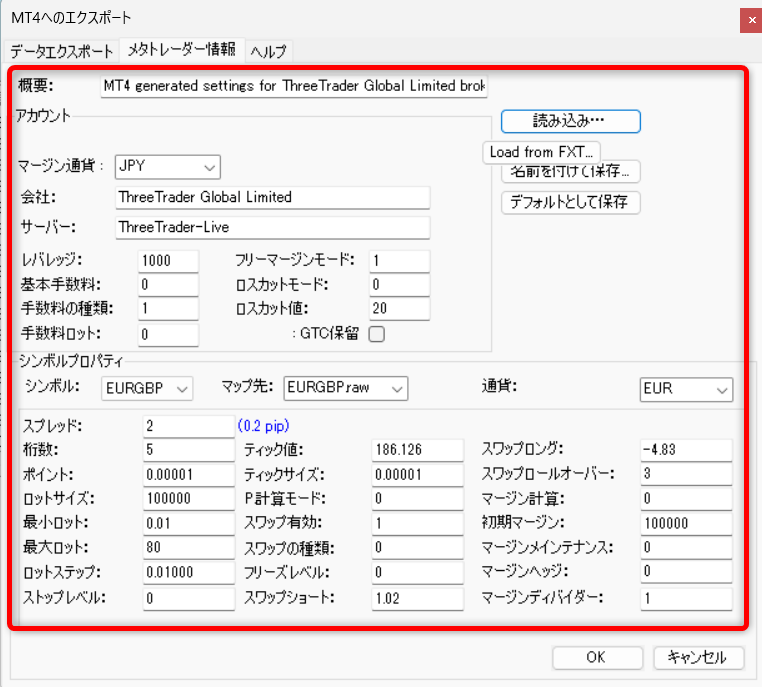Click the レバレッジ field showing 1000
The image size is (762, 687).
[168, 261]
